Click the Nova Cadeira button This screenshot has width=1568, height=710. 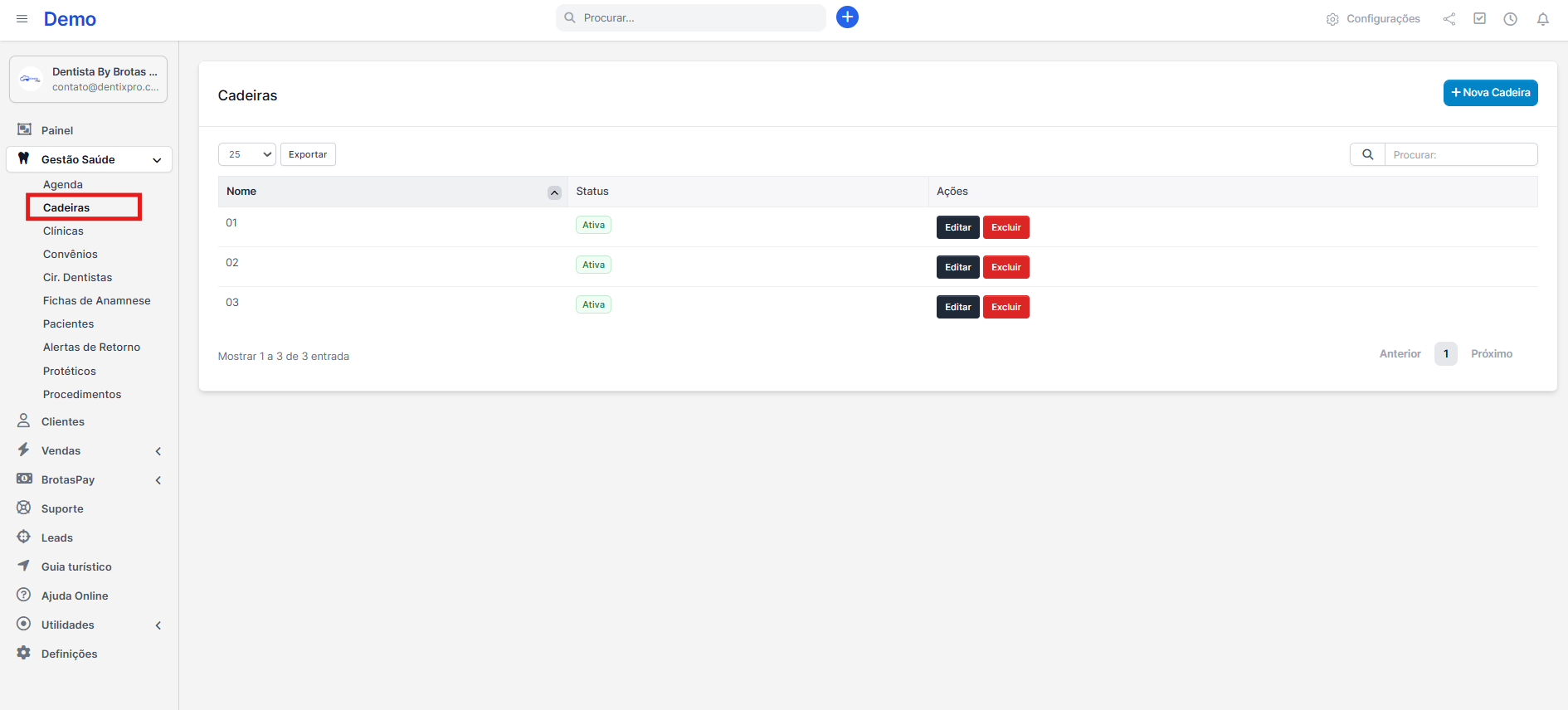tap(1490, 93)
